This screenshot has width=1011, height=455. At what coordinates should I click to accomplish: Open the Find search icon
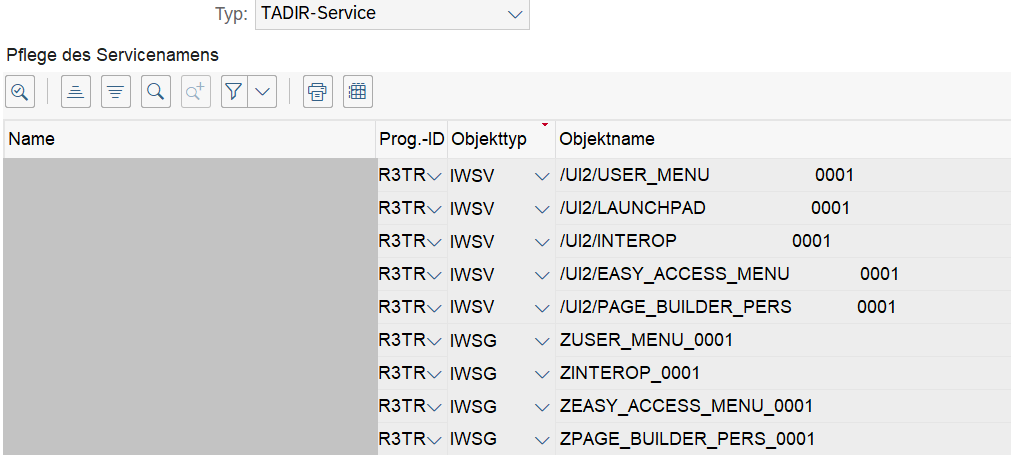155,92
